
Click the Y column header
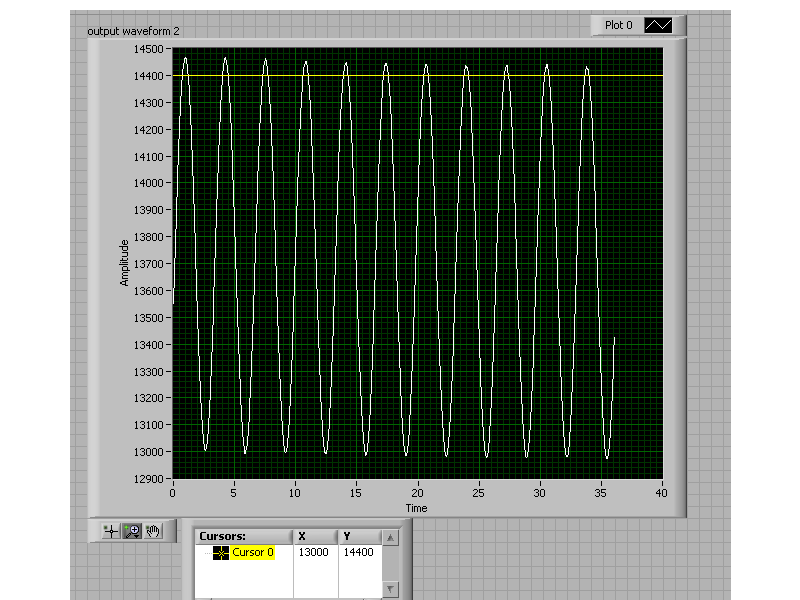coord(347,536)
